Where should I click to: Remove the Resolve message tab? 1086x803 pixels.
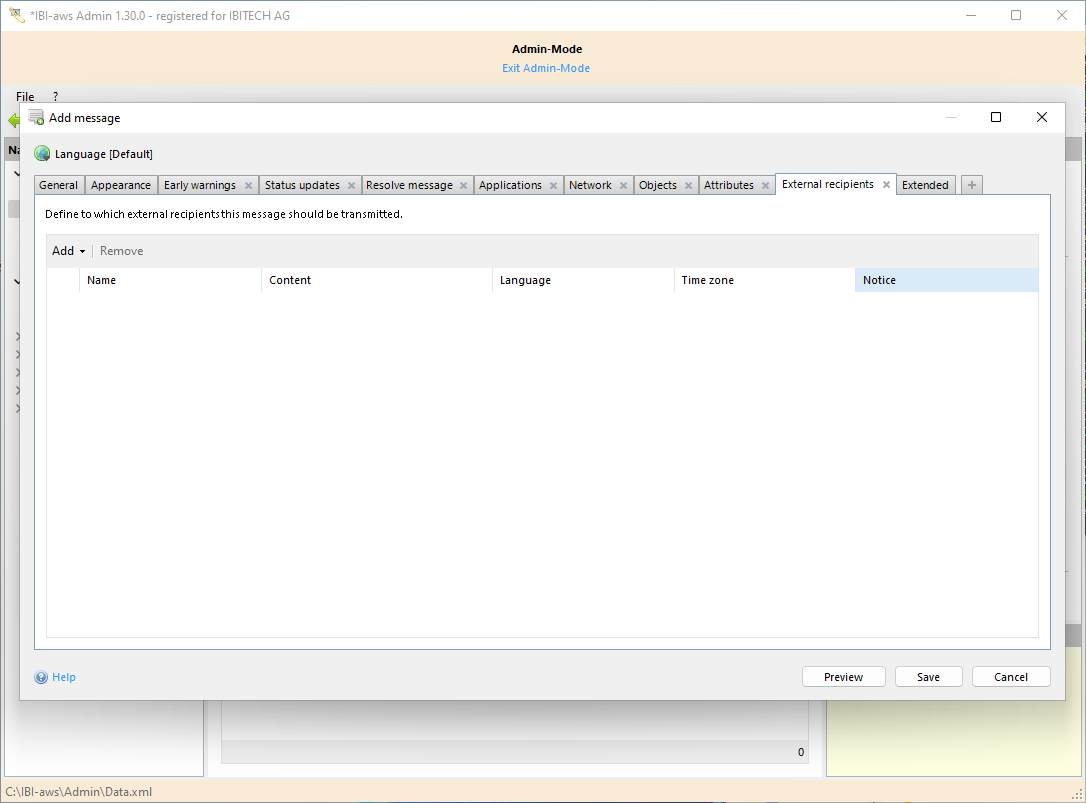point(463,186)
